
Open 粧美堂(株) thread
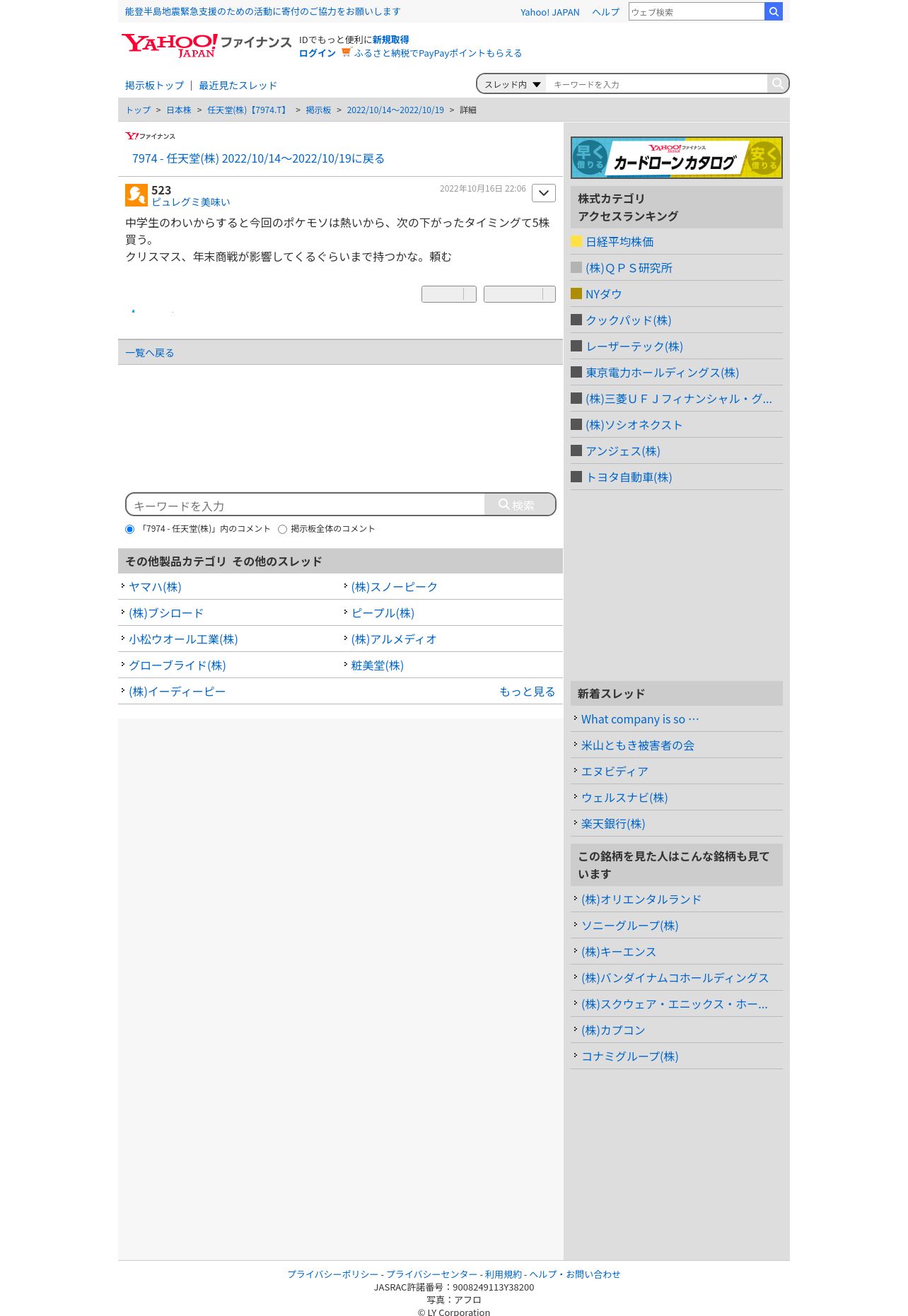click(377, 665)
